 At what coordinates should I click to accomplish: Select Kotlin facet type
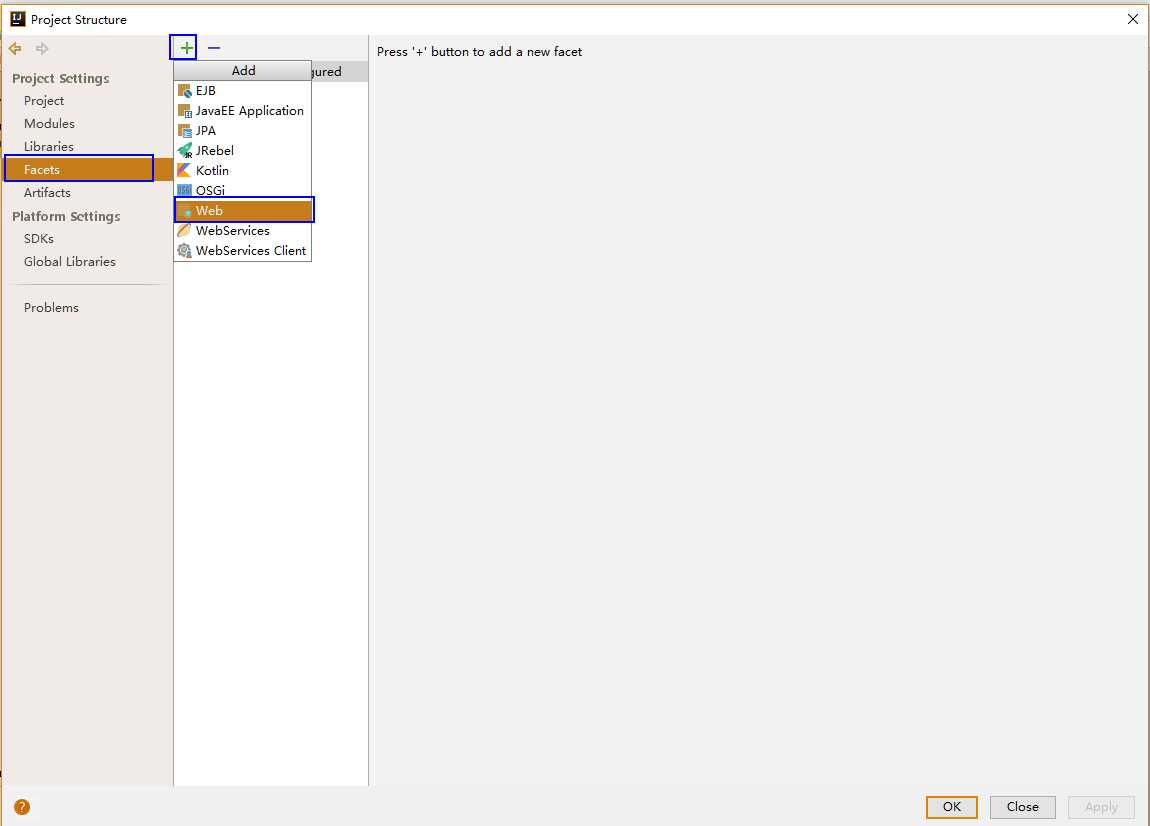coord(243,170)
